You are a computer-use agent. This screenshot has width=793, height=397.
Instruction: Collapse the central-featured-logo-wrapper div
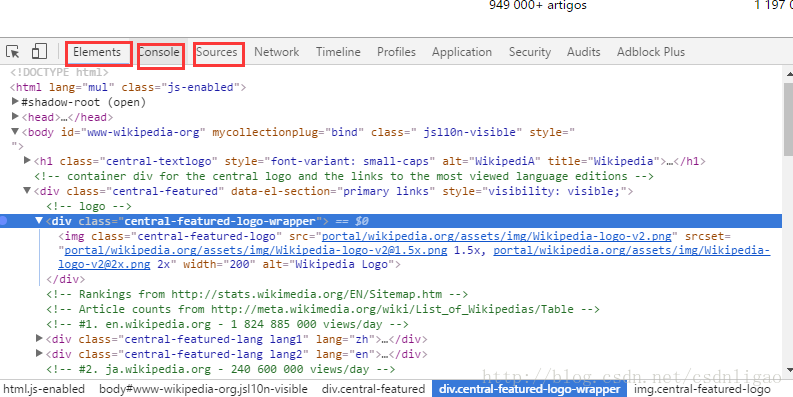tap(39, 220)
